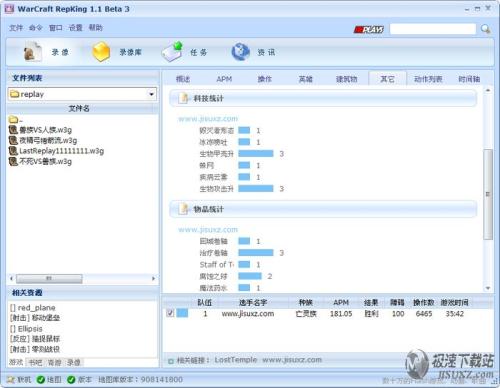This screenshot has width=500, height=388.
Task: Click the green check icon next to 地图
Action: point(41,380)
